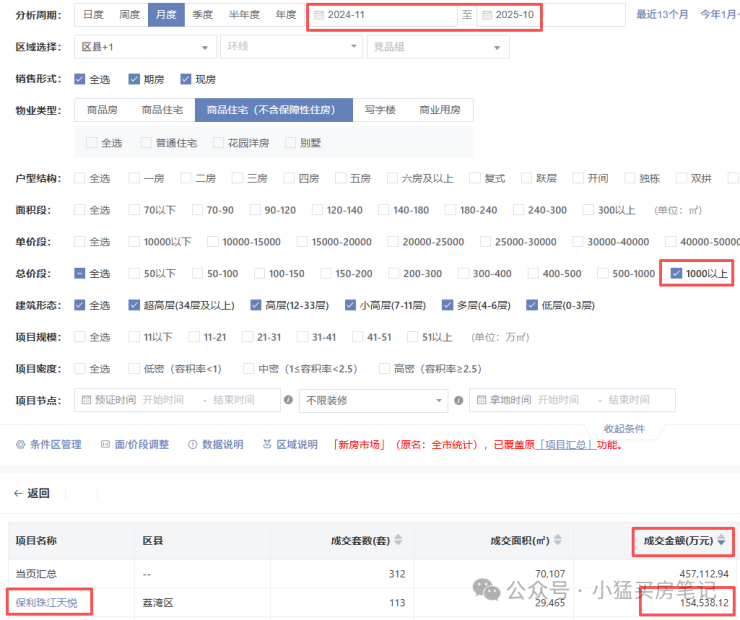The height and width of the screenshot is (620, 740).
Task: Open 数据说明 link
Action: click(x=223, y=444)
